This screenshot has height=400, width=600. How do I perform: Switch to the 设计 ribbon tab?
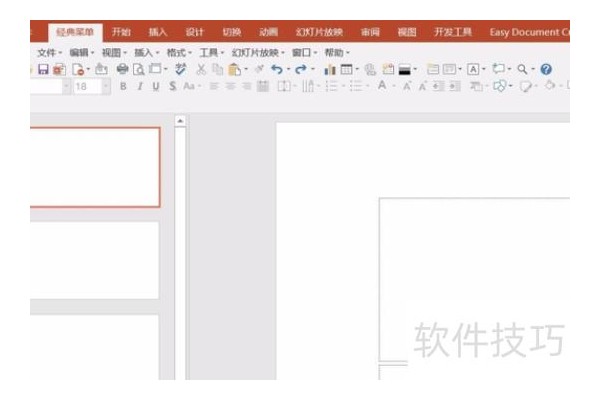click(194, 32)
